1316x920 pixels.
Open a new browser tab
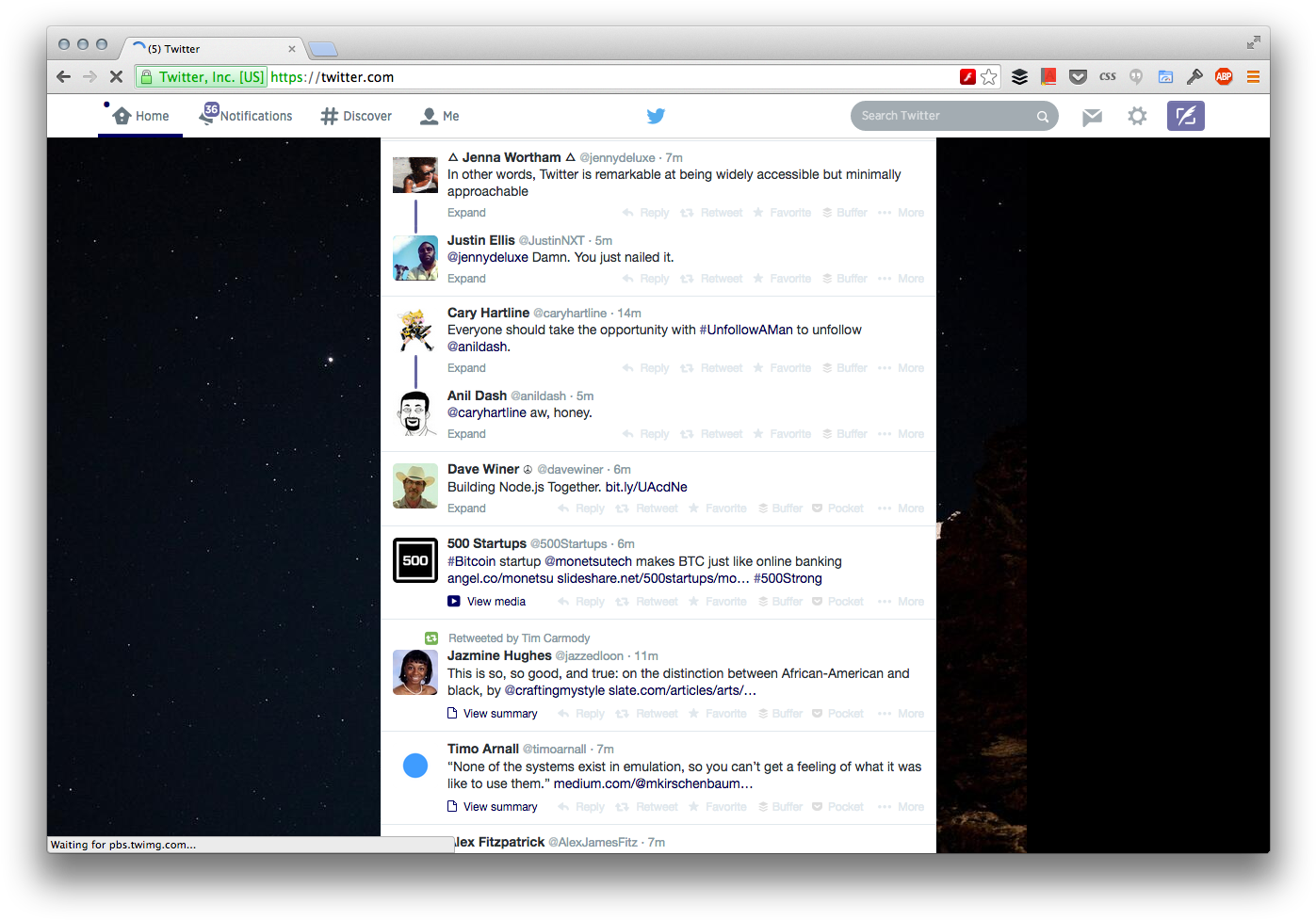323,49
